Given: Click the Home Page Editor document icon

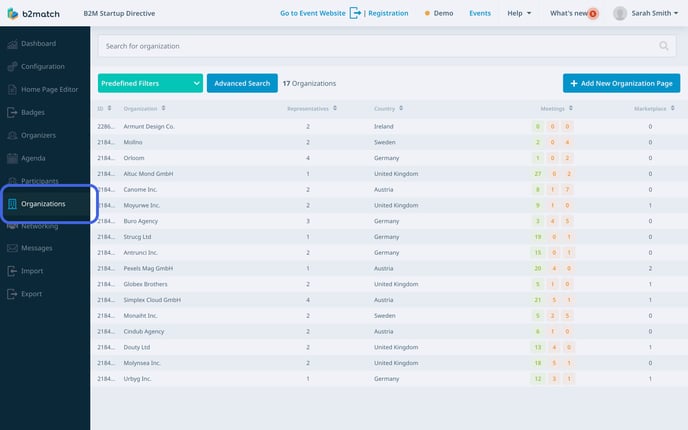Looking at the screenshot, I should pyautogui.click(x=12, y=90).
